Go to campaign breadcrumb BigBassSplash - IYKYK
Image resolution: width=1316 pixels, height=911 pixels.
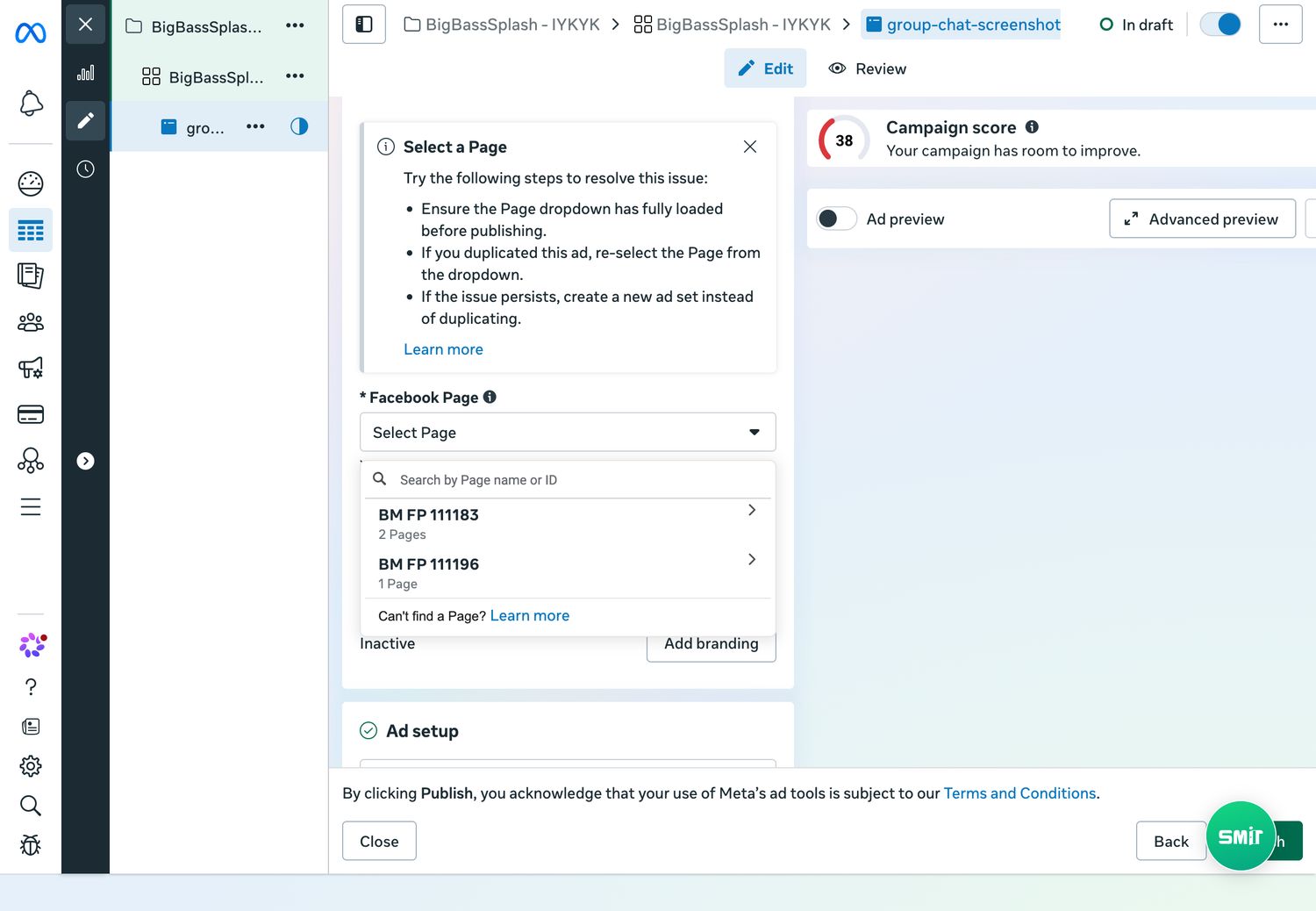pos(502,25)
